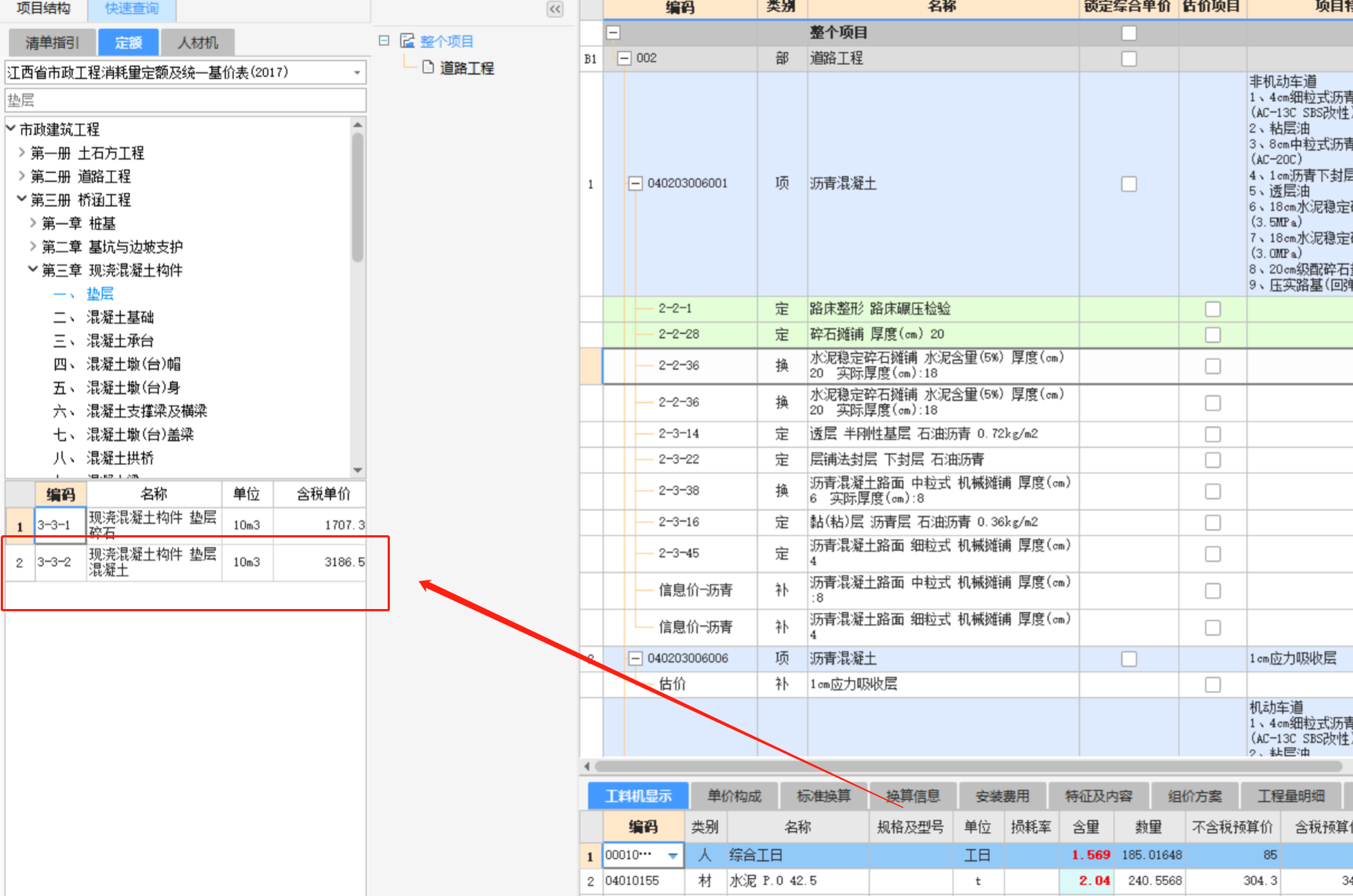This screenshot has height=896, width=1353.
Task: Collapse bill item 040203006001
Action: [635, 183]
